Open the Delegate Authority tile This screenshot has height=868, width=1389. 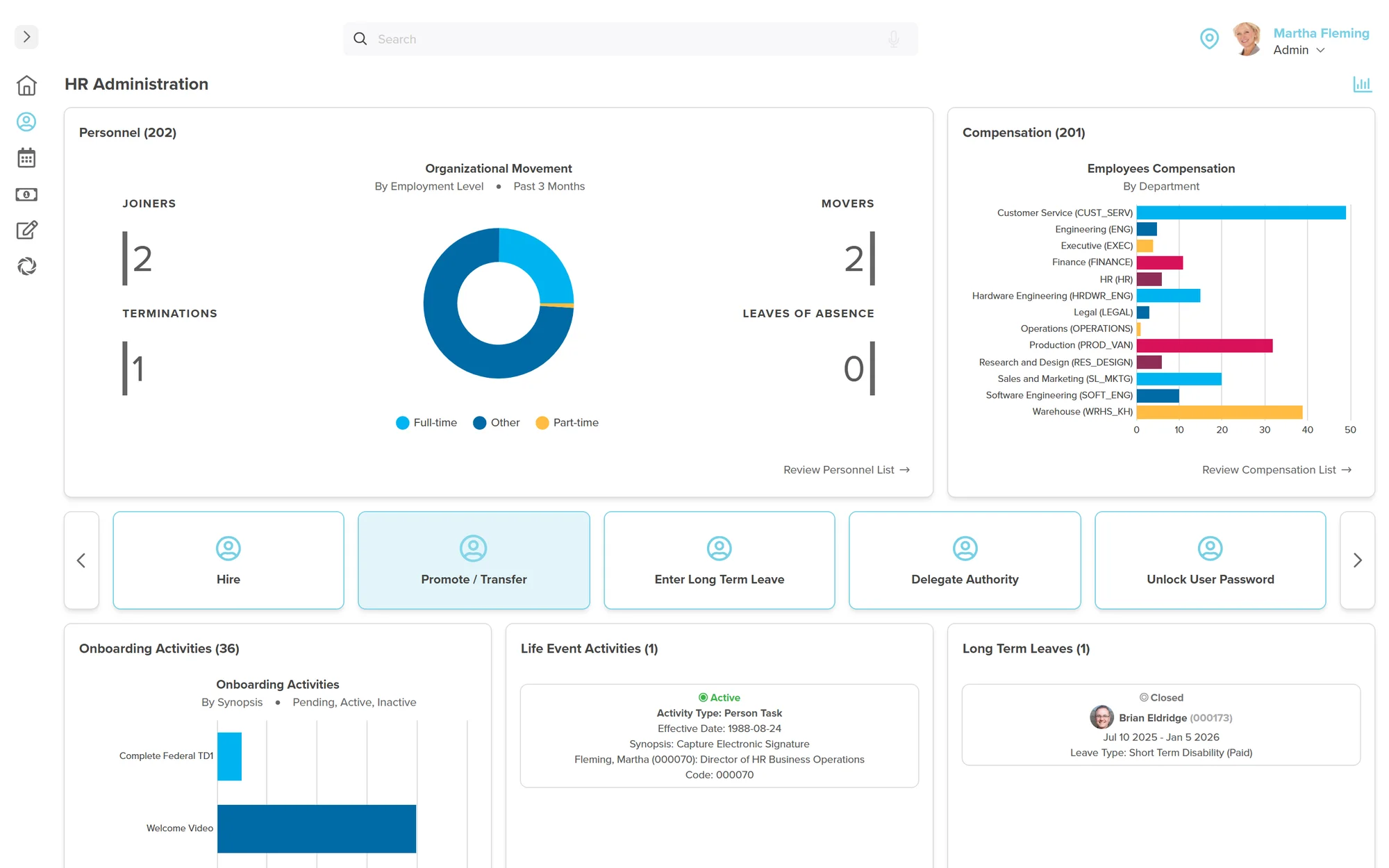965,560
